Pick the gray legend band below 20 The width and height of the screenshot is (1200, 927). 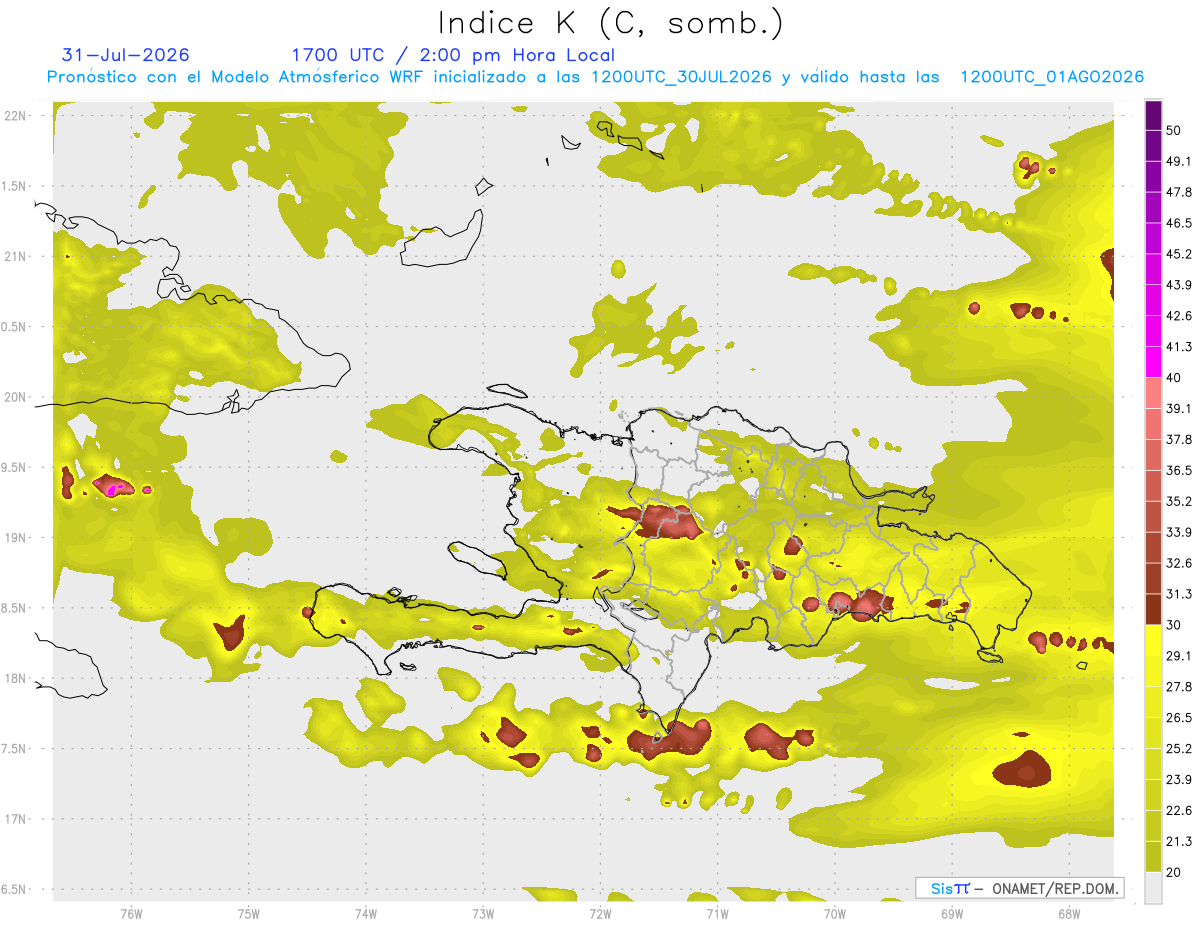point(1153,887)
